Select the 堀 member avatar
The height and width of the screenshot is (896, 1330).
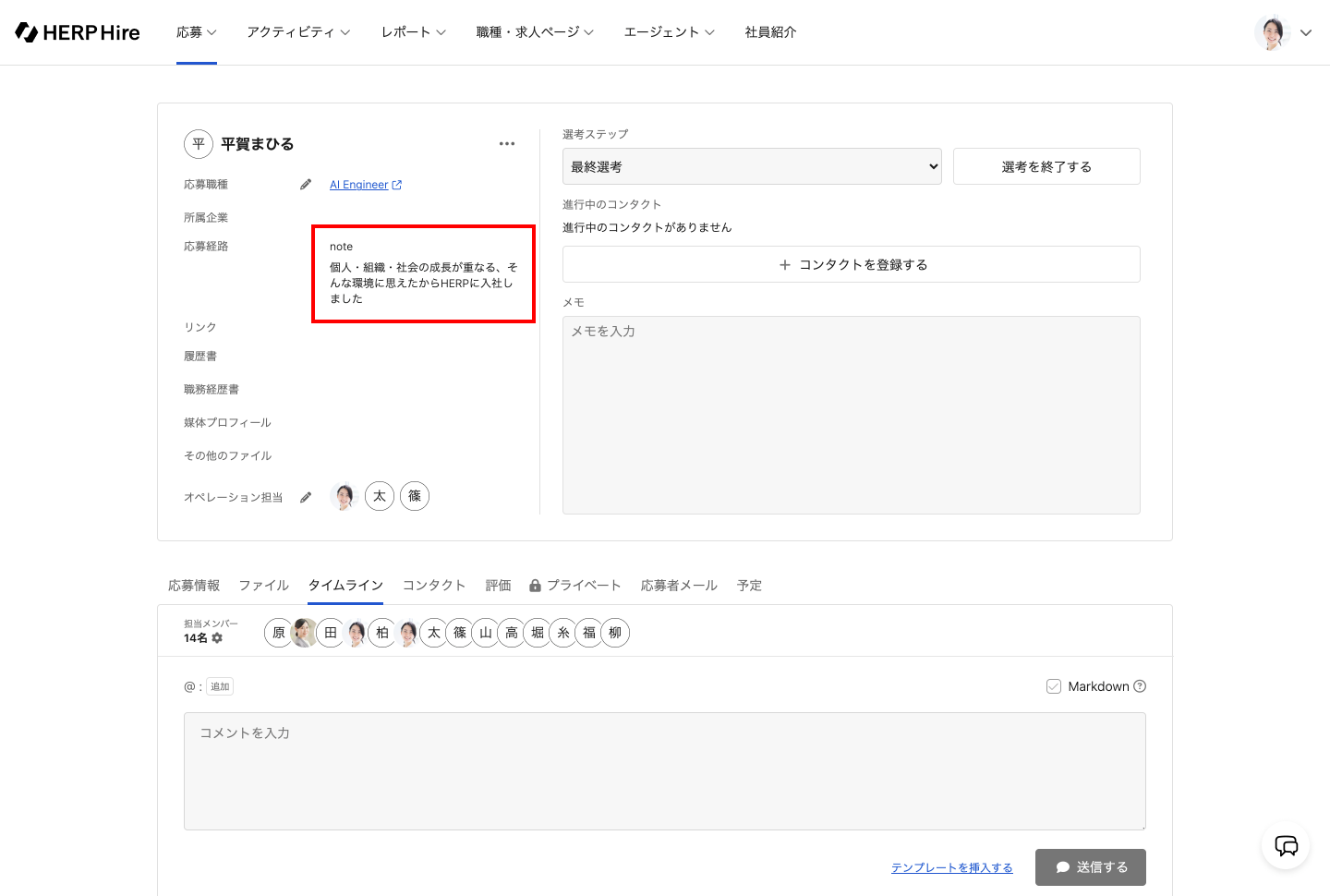click(x=538, y=633)
